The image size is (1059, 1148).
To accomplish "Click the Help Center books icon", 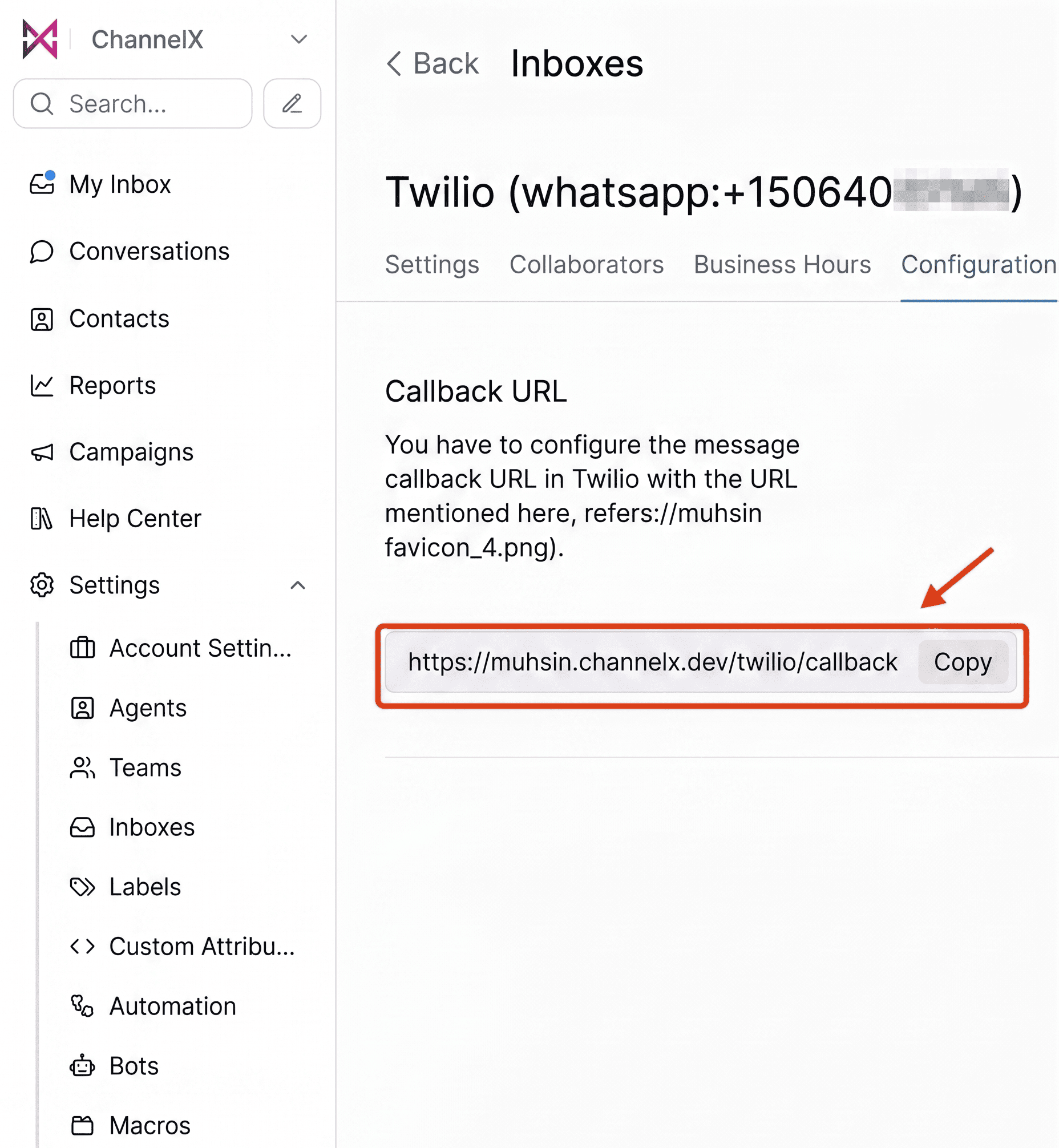I will pyautogui.click(x=42, y=519).
